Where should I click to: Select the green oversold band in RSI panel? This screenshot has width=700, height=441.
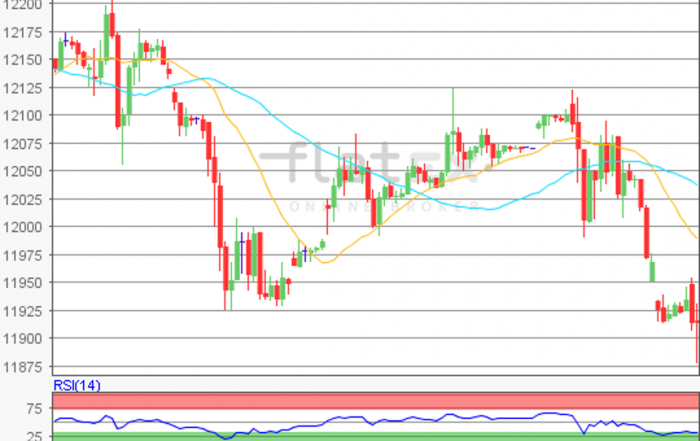pos(375,436)
